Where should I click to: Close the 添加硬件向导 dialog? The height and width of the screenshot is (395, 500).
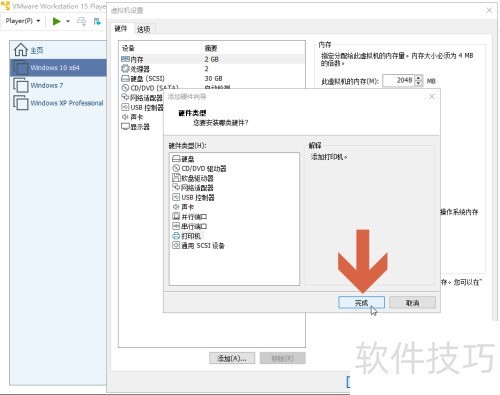(x=432, y=96)
